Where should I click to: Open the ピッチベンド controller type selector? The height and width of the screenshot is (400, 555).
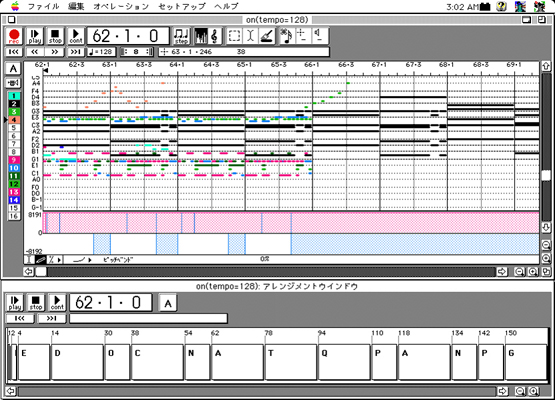tap(118, 260)
